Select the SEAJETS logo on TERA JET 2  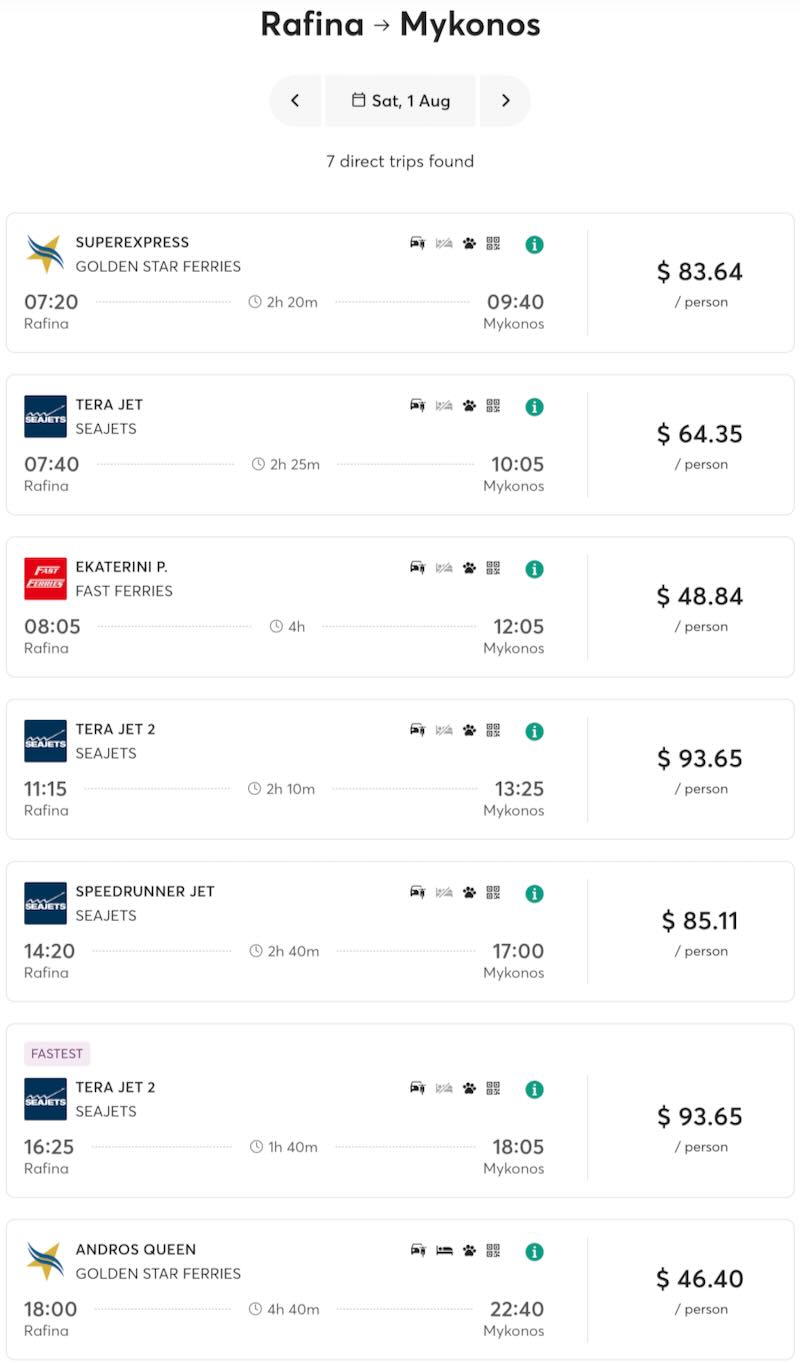click(44, 741)
